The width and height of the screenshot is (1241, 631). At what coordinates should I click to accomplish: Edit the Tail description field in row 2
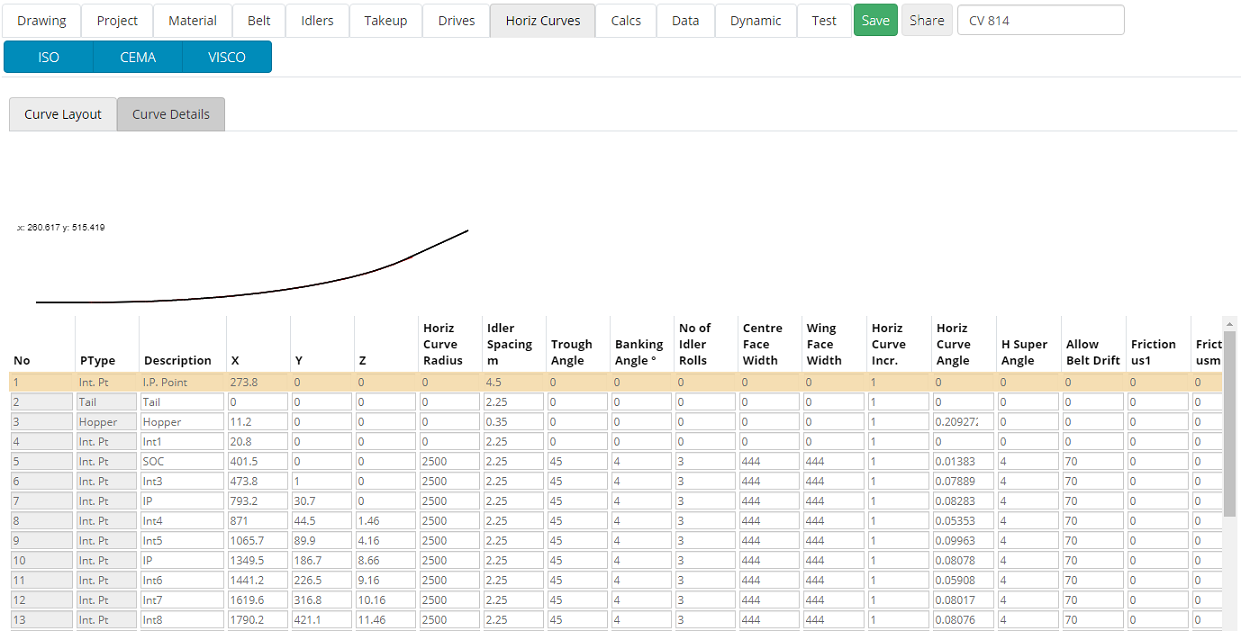point(183,402)
